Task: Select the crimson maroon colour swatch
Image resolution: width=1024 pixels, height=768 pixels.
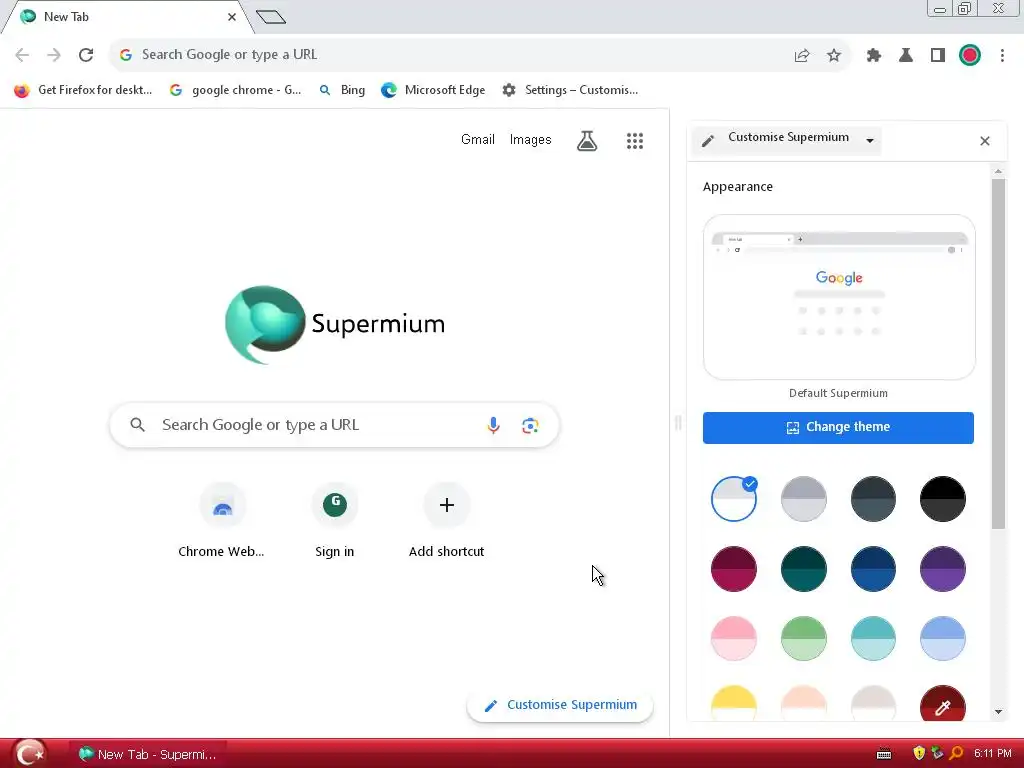Action: 733,569
